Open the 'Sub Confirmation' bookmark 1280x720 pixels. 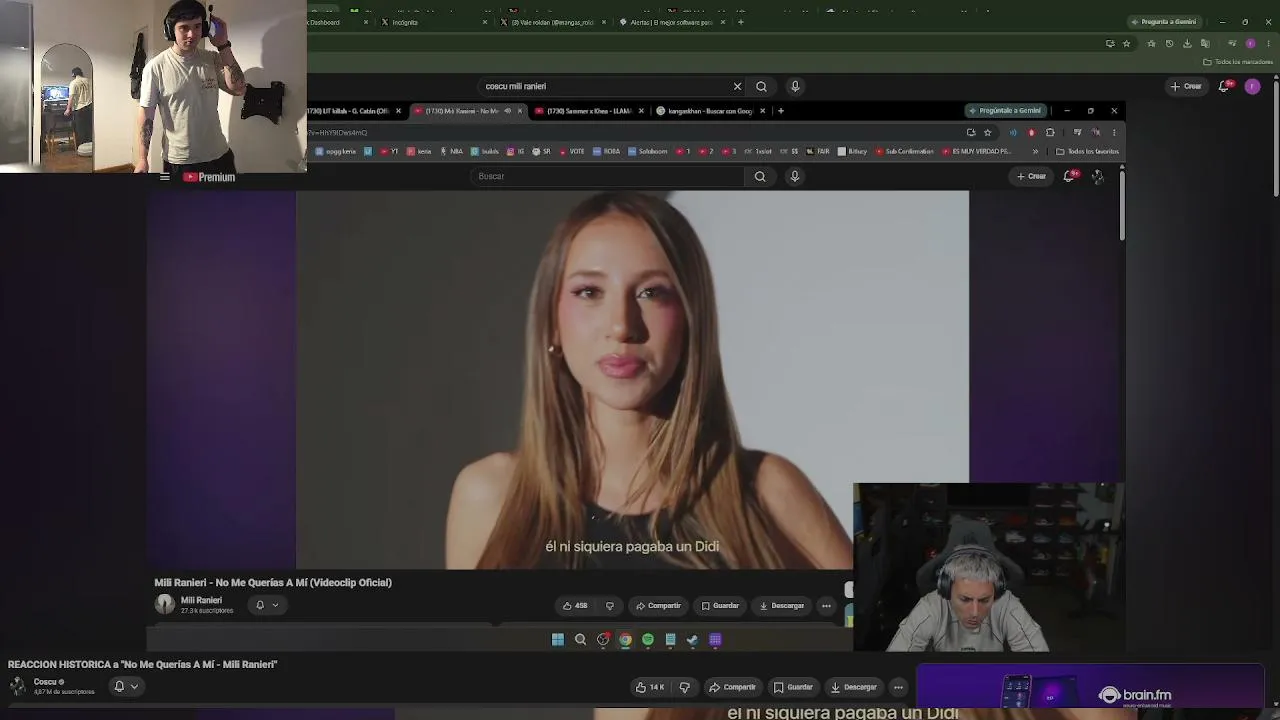tap(904, 152)
